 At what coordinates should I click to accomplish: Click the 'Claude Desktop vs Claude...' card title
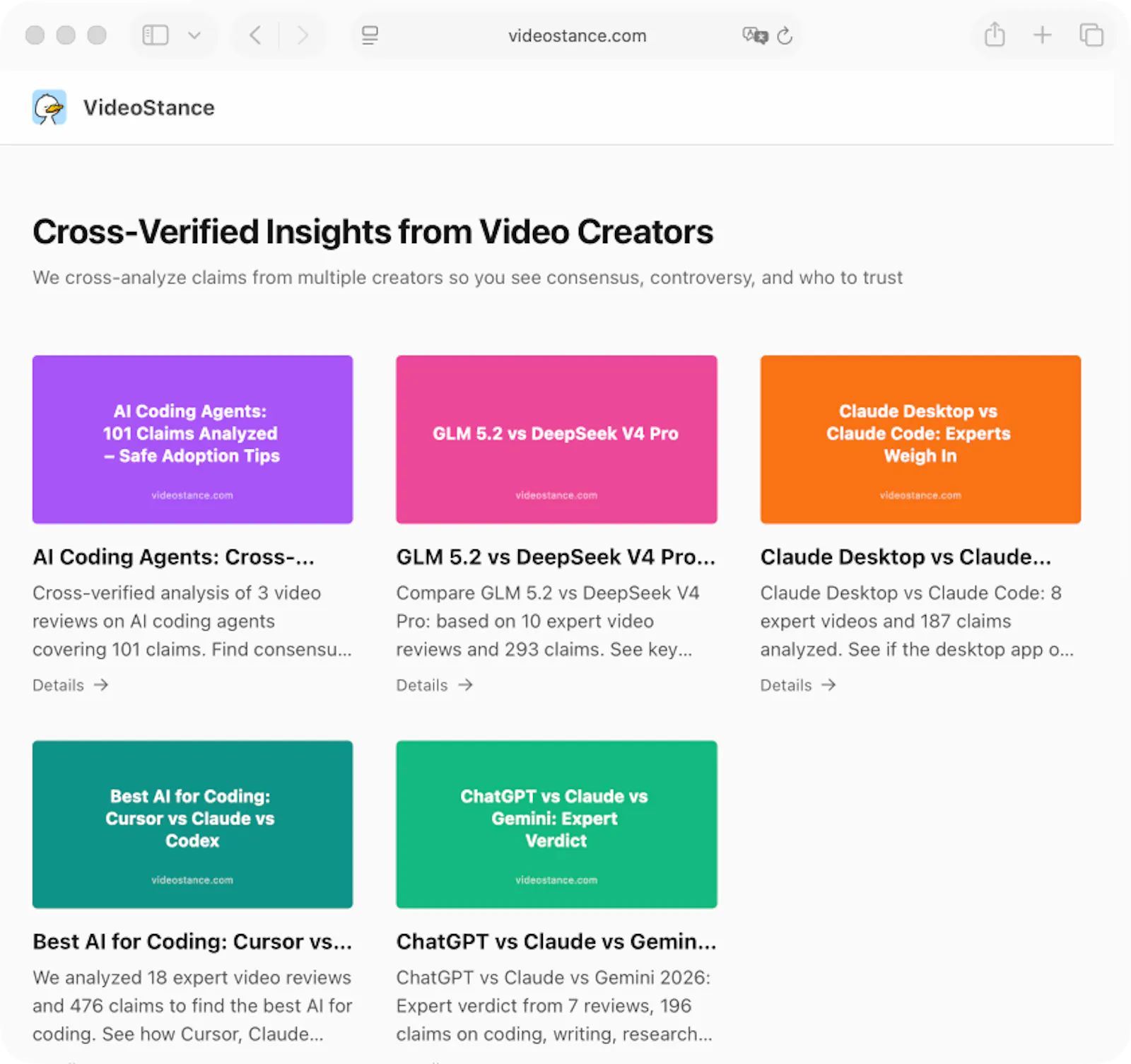point(906,557)
